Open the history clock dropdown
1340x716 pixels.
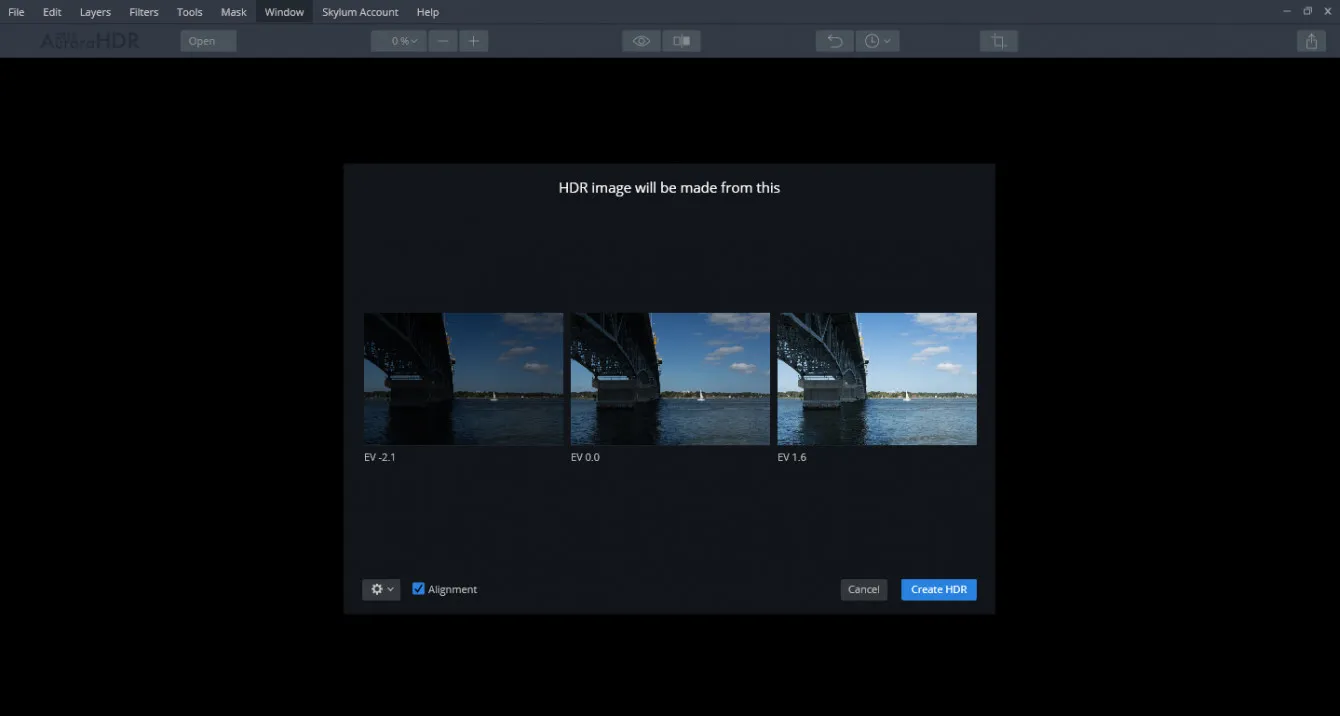tap(877, 41)
